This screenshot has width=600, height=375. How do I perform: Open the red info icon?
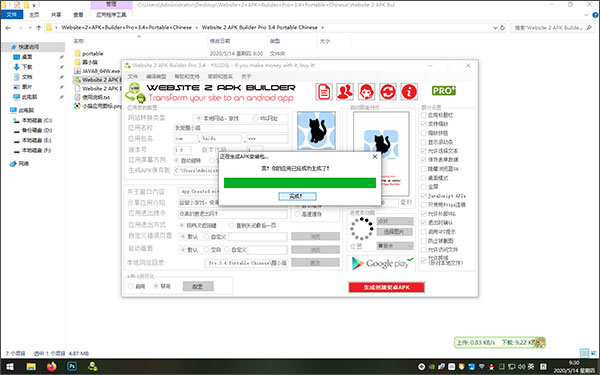pos(409,92)
